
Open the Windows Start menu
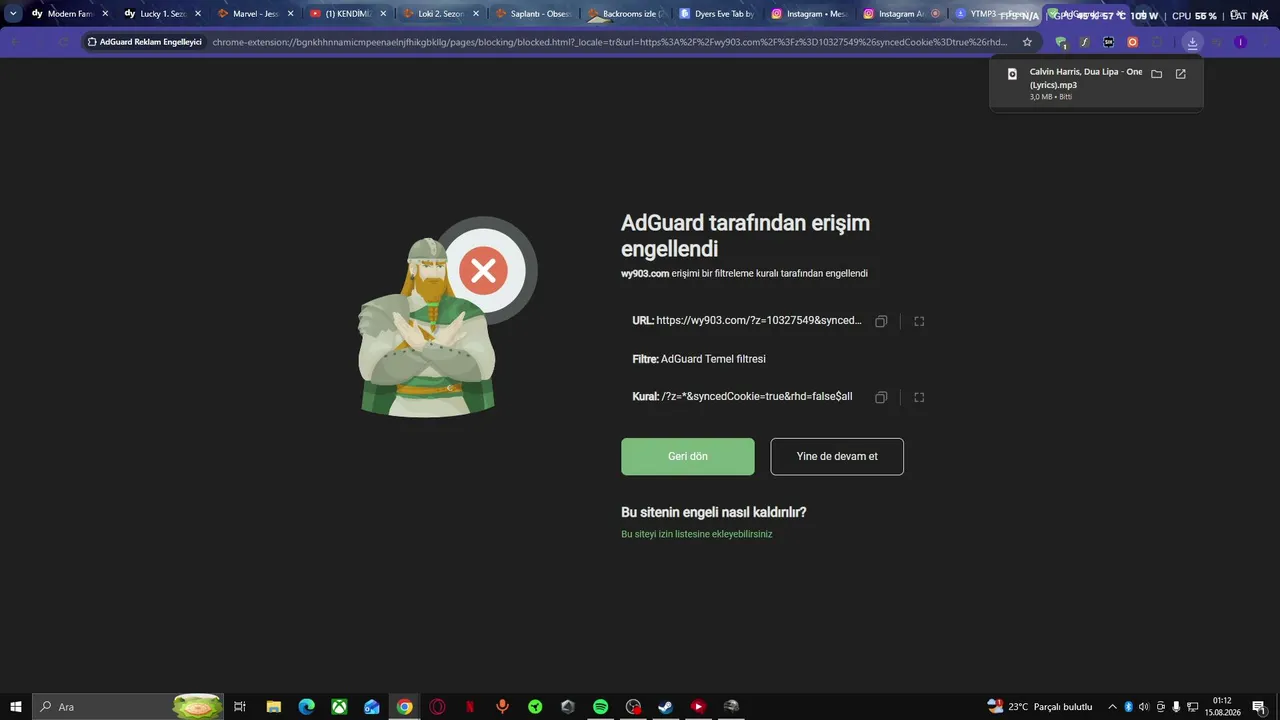click(16, 707)
